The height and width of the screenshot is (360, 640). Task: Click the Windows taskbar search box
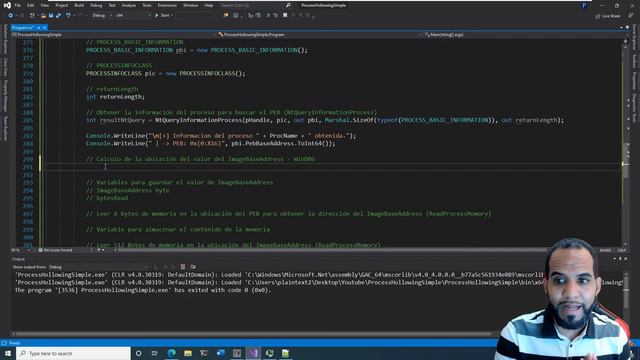click(73, 353)
